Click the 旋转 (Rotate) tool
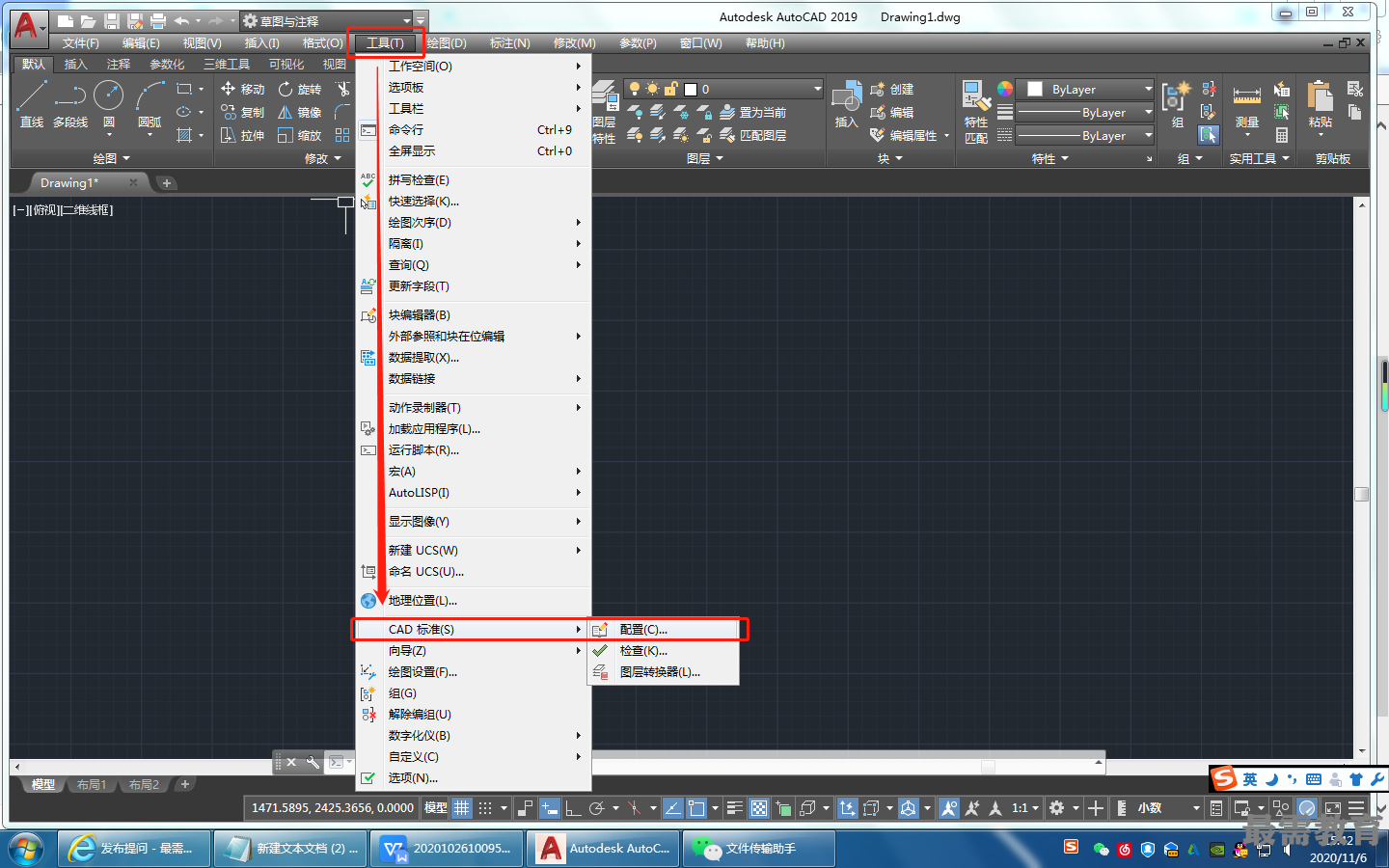Image resolution: width=1389 pixels, height=868 pixels. point(300,89)
